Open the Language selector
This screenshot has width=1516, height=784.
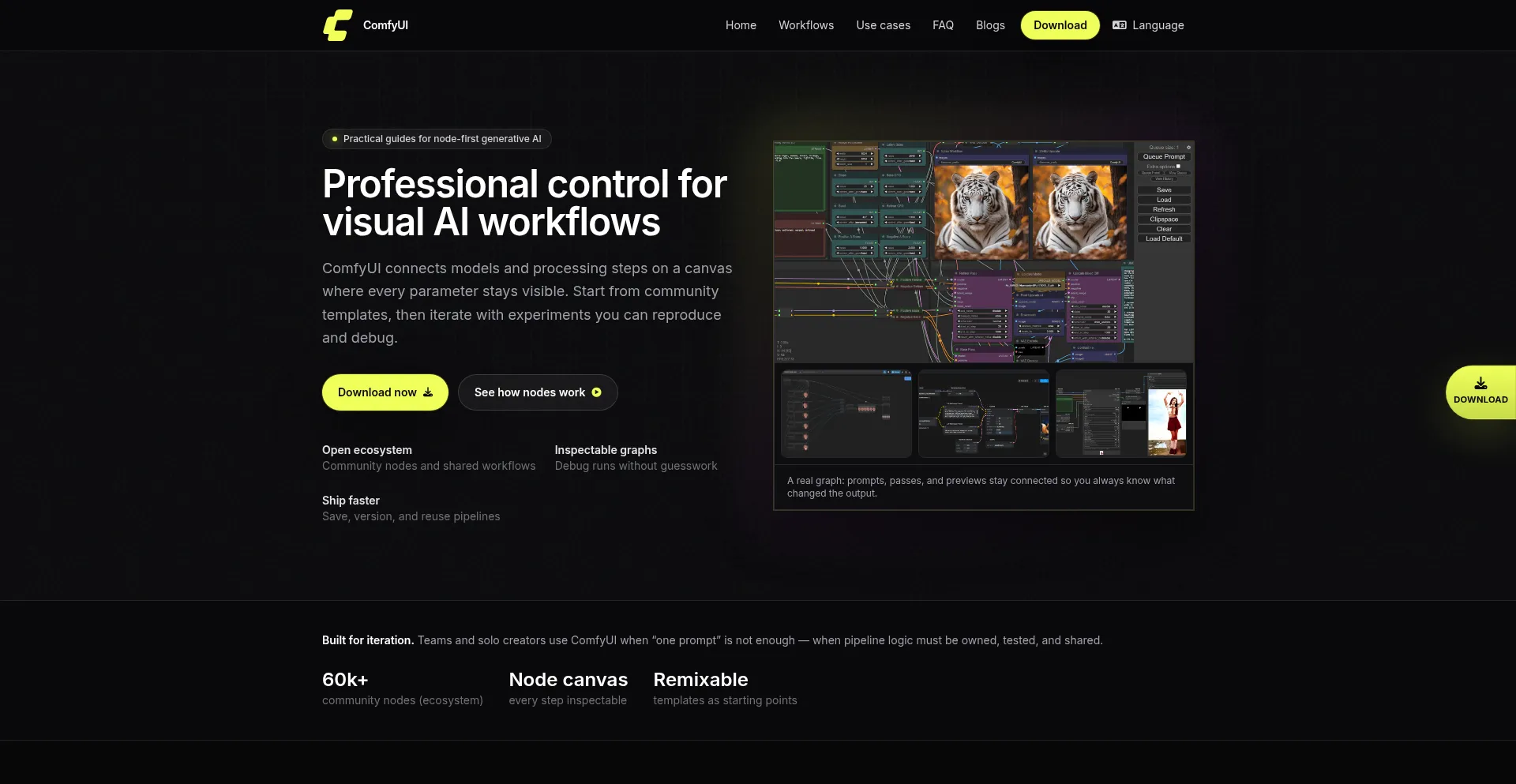click(x=1148, y=25)
